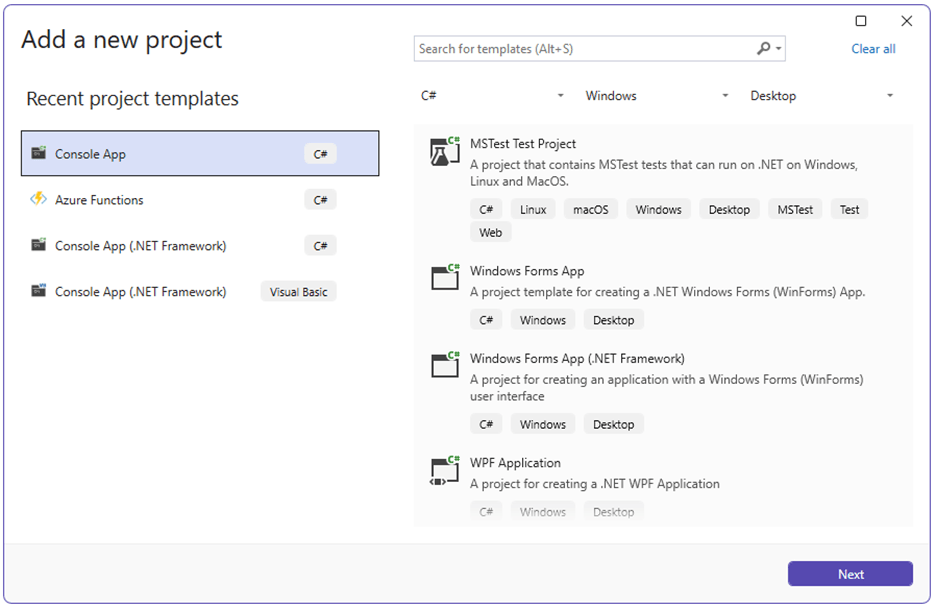This screenshot has height=608, width=936.
Task: Click the Windows Forms App template icon
Action: 443,278
